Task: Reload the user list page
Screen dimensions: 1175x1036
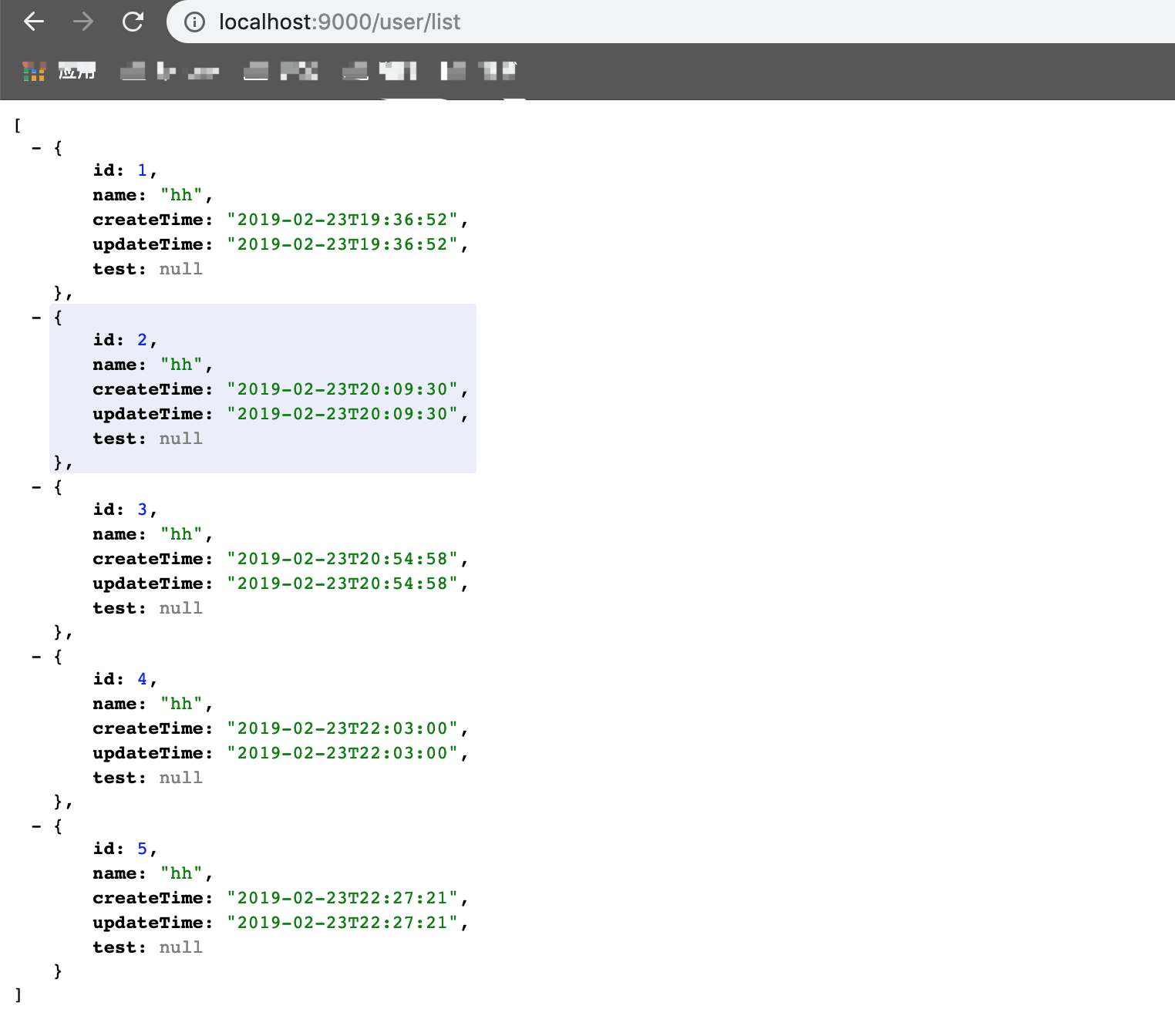Action: tap(133, 22)
